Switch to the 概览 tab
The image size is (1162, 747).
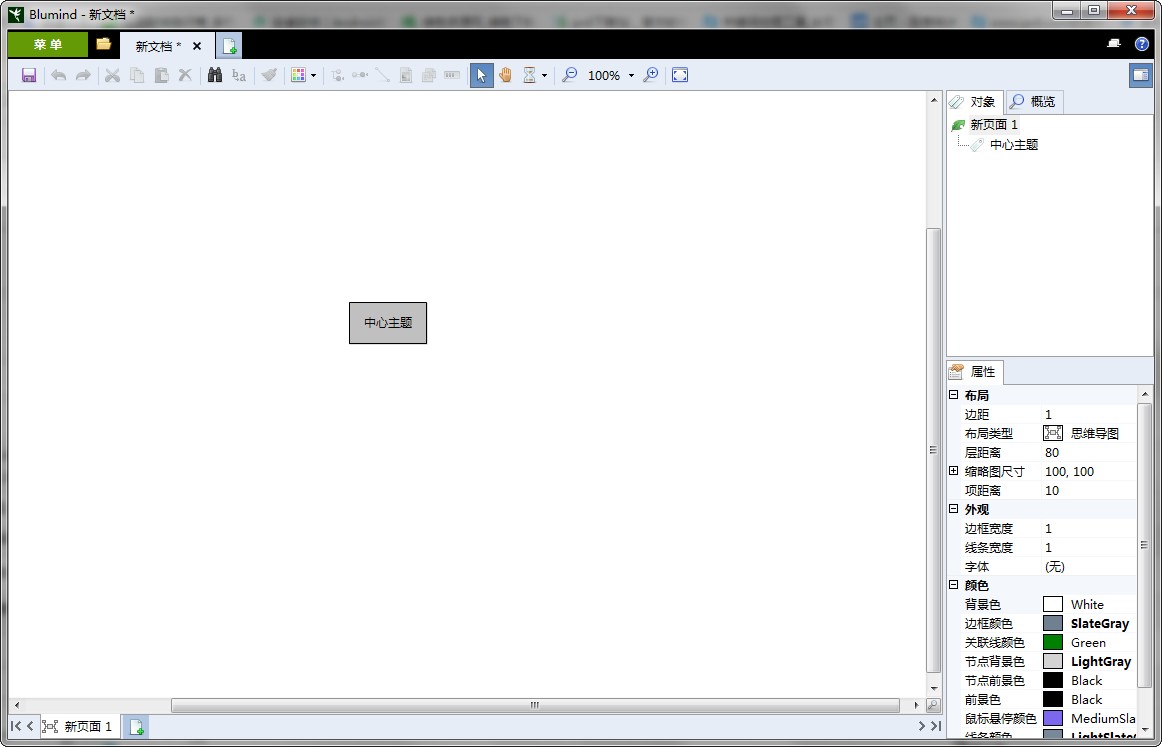tap(1033, 101)
